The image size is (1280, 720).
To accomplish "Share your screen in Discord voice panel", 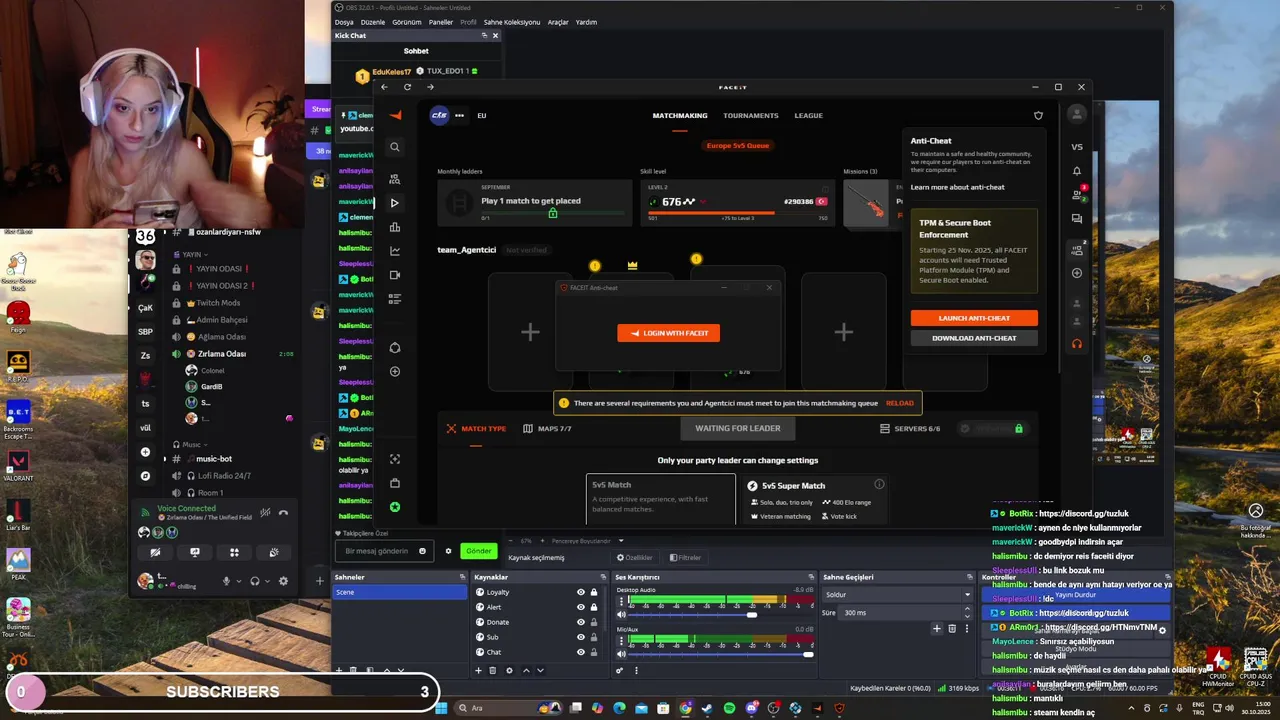I will point(195,552).
